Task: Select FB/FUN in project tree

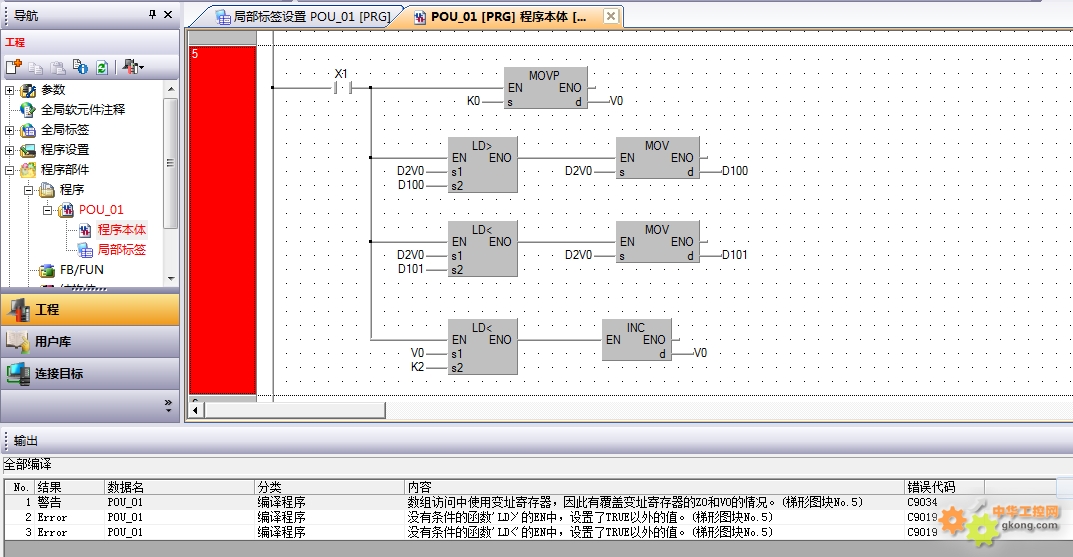Action: [81, 270]
